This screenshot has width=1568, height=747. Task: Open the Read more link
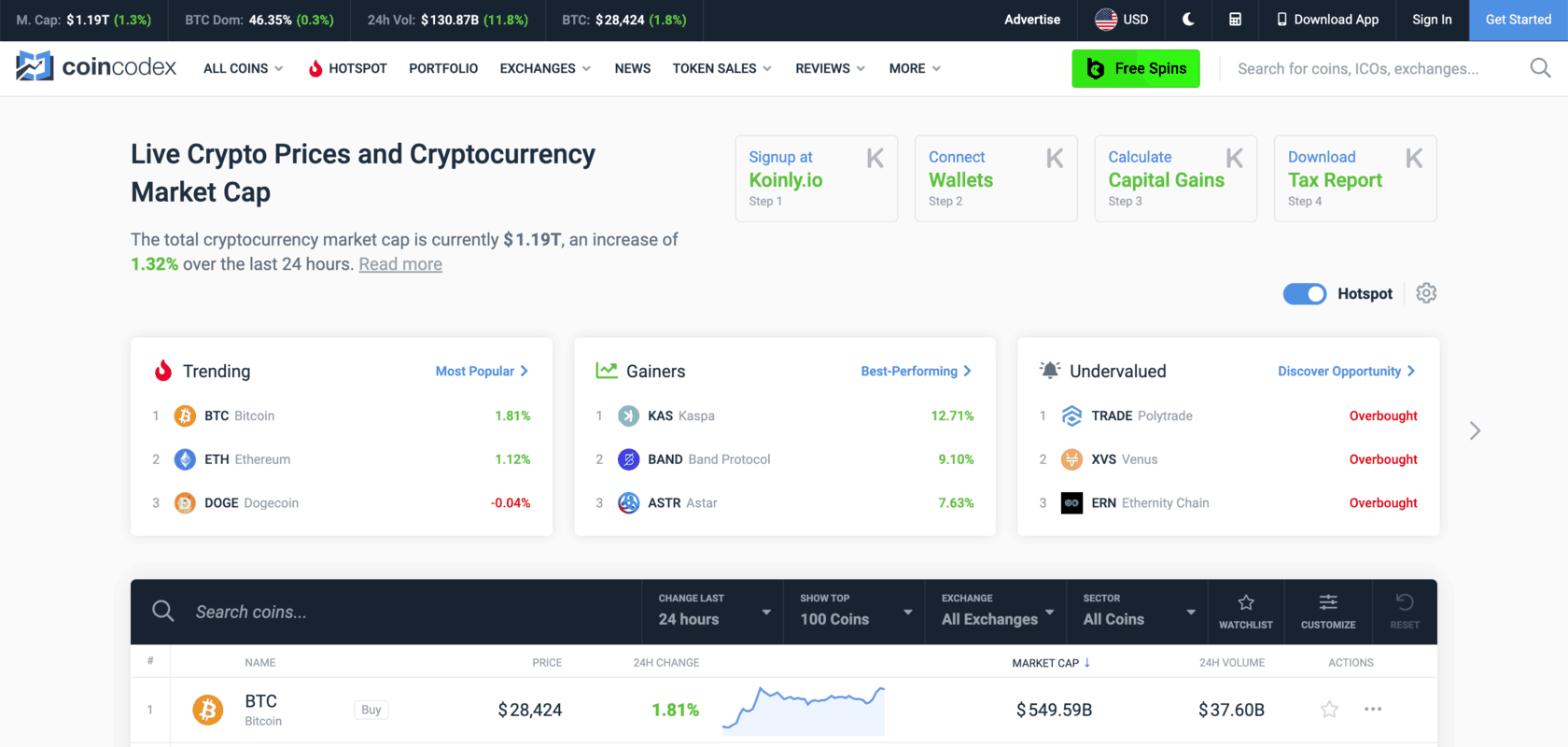pyautogui.click(x=400, y=264)
